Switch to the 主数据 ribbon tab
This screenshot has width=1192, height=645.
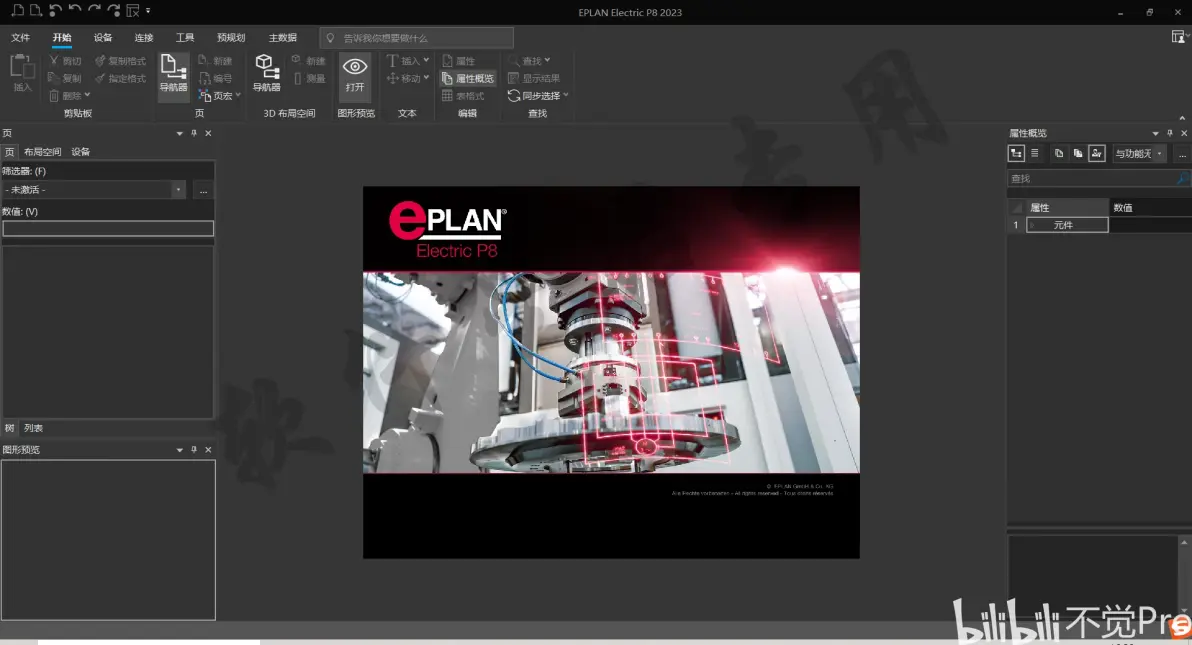point(283,37)
